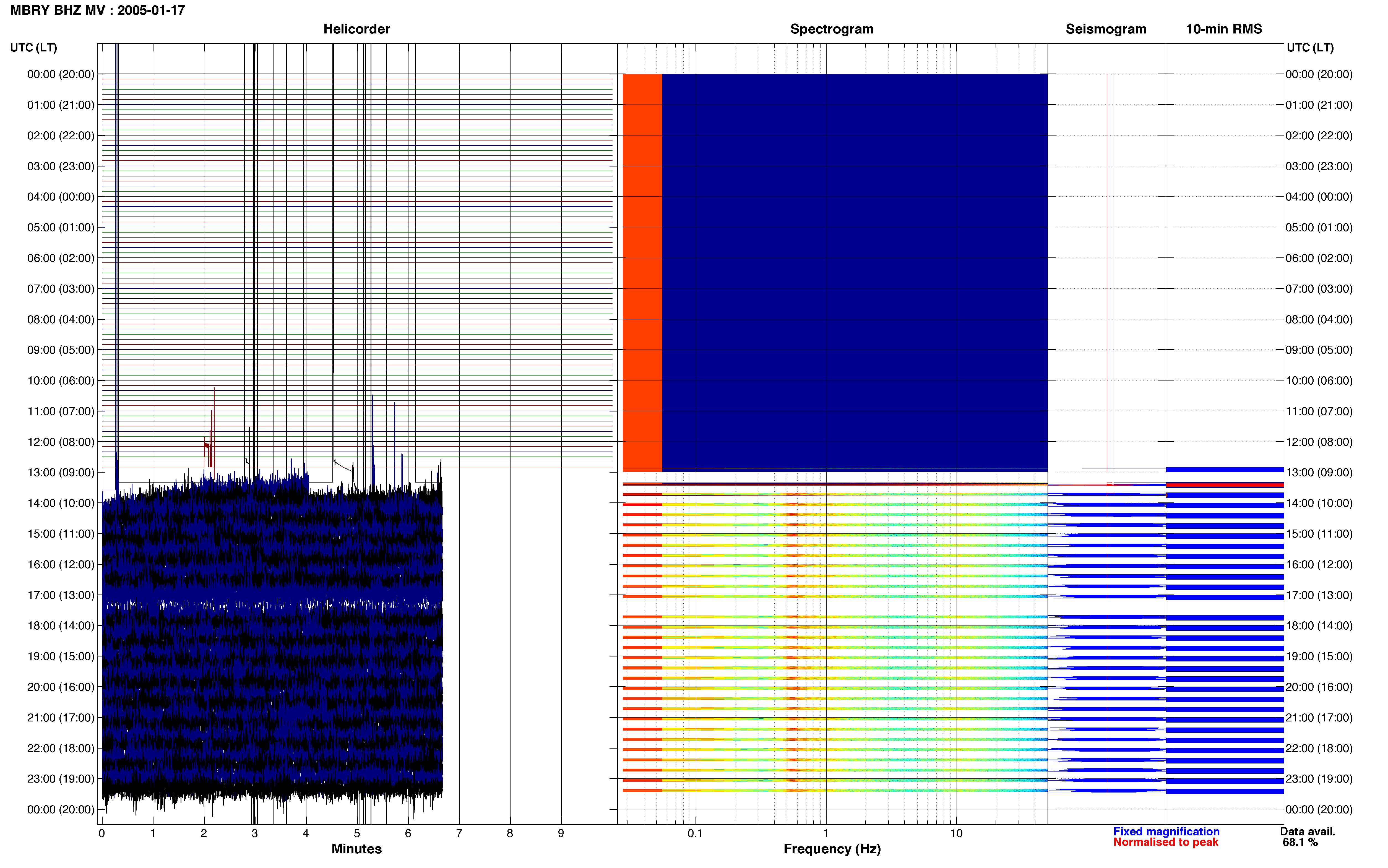Click the '10-min RMS' panel heading

[x=1224, y=29]
